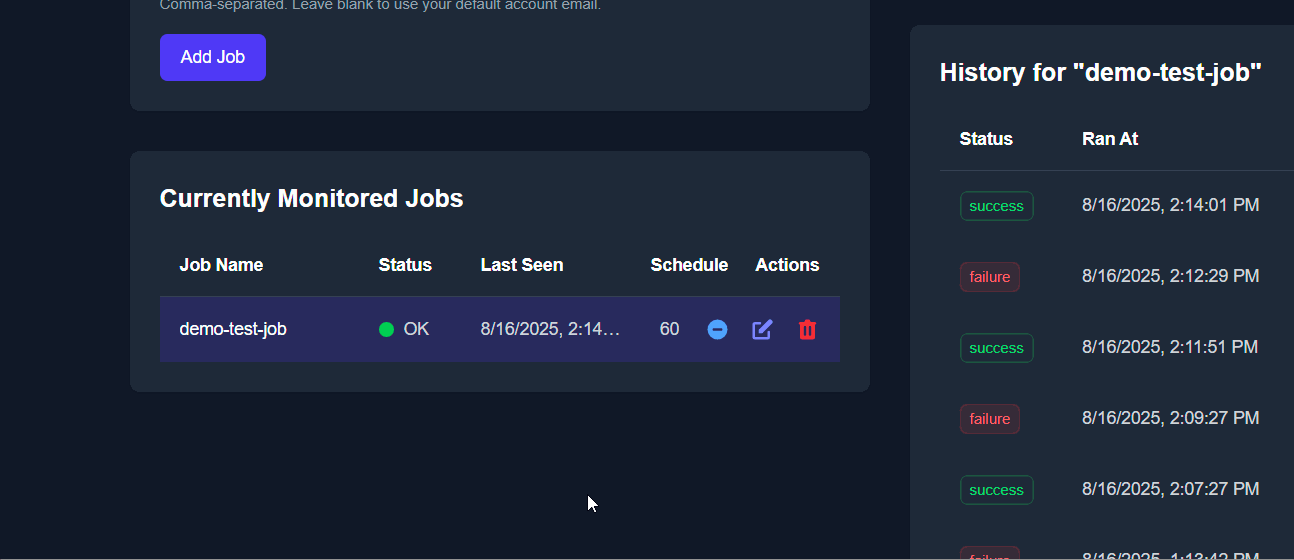Screen dimensions: 1294x560
Task: Click success badge for 2:07:27 PM run
Action: tap(997, 490)
